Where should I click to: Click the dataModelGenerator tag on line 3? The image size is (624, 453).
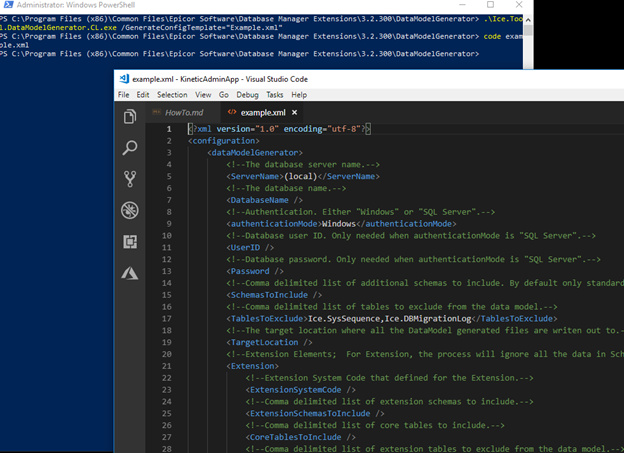coord(255,153)
